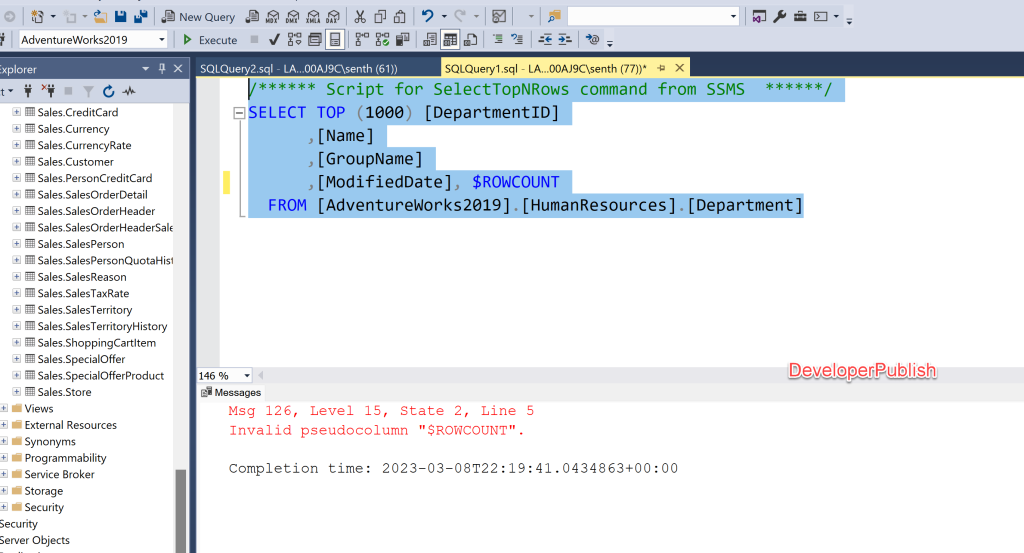Click the Save All icon
Viewport: 1024px width, 553px height.
[x=140, y=16]
